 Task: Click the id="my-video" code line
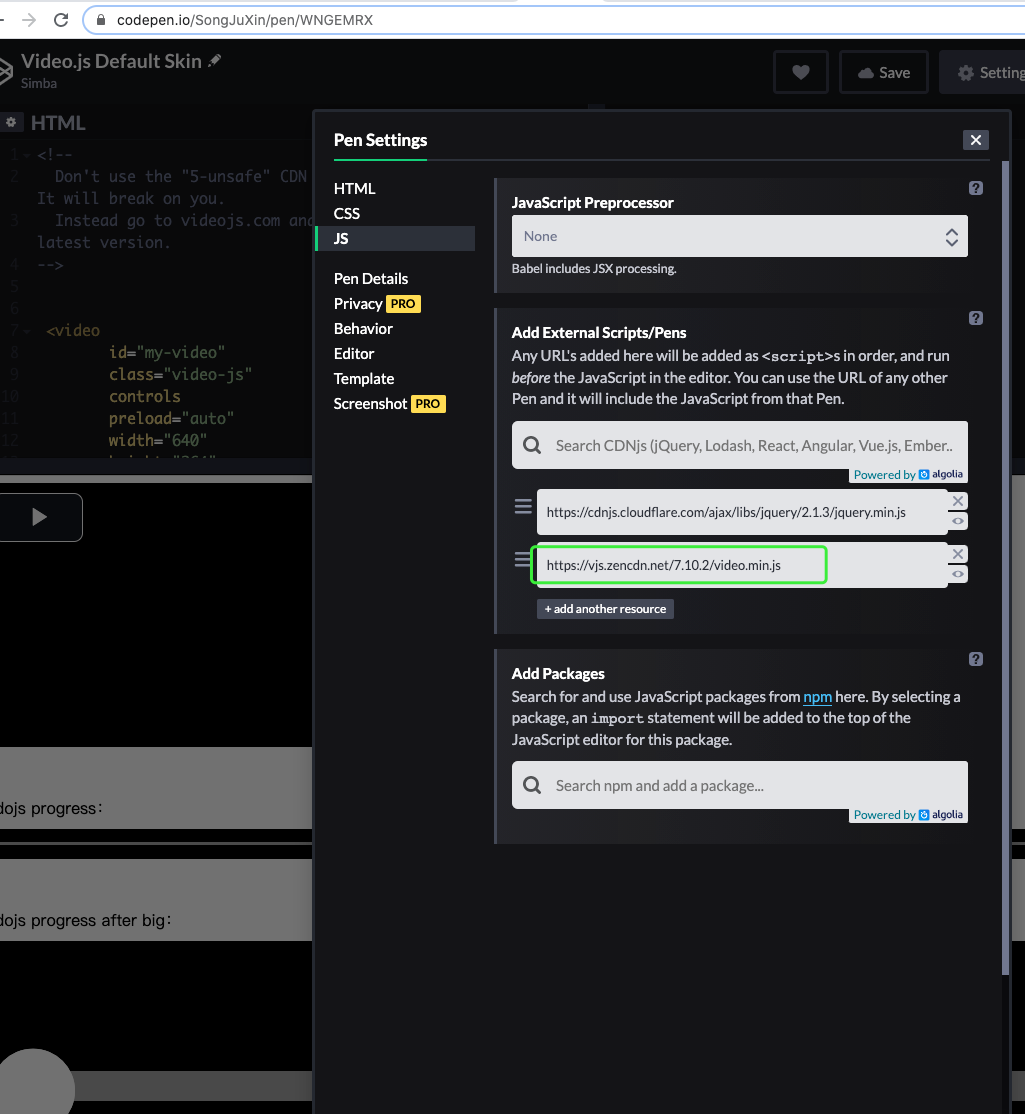[167, 352]
